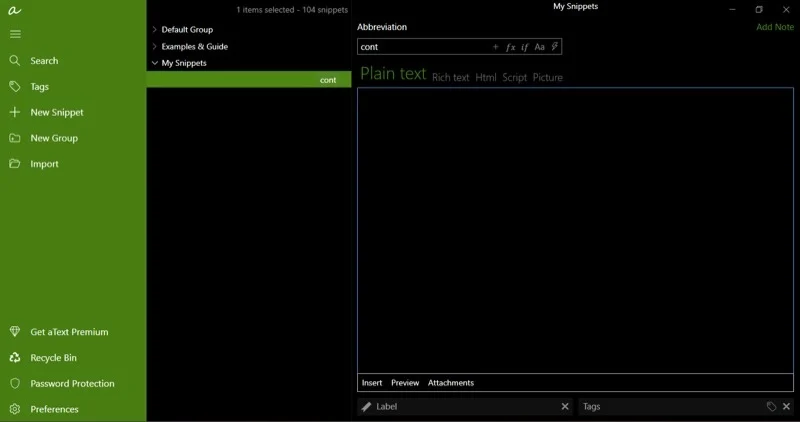Clear the Label field with X icon
Viewport: 800px width, 422px height.
pos(565,407)
